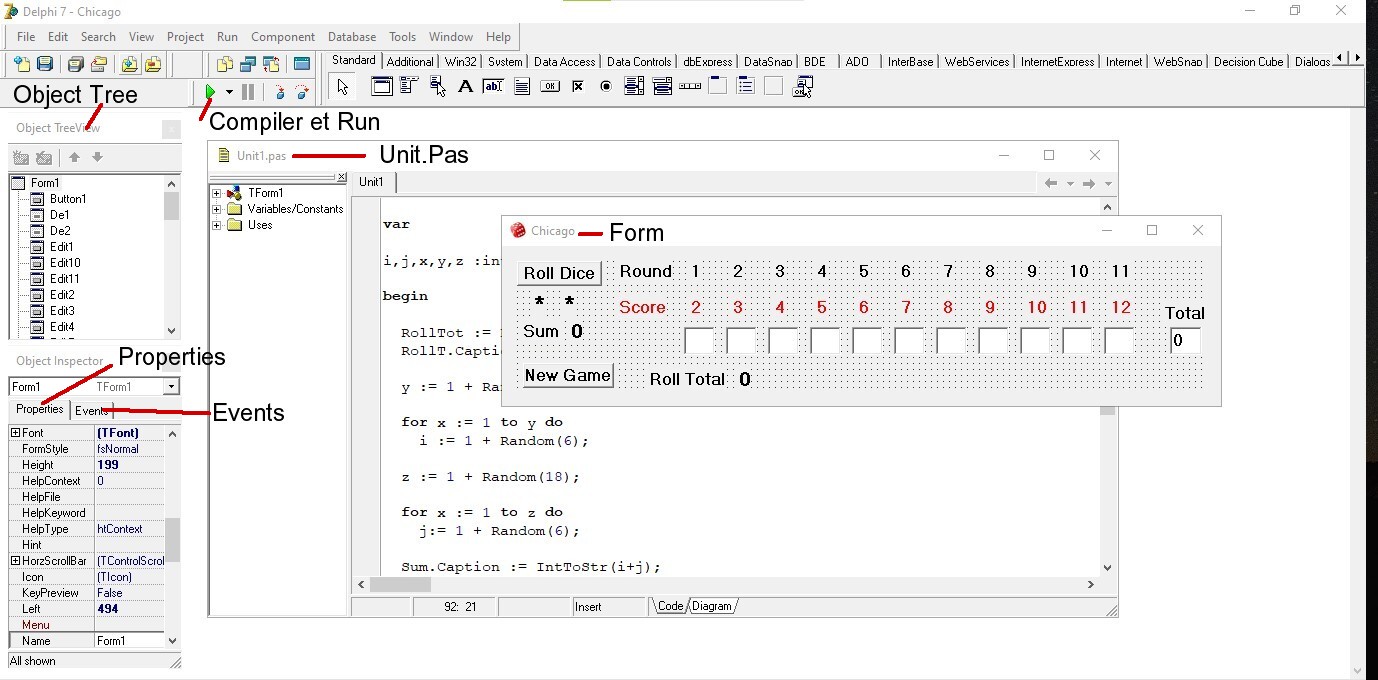Select the Properties tab in Object Inspector

coord(40,409)
